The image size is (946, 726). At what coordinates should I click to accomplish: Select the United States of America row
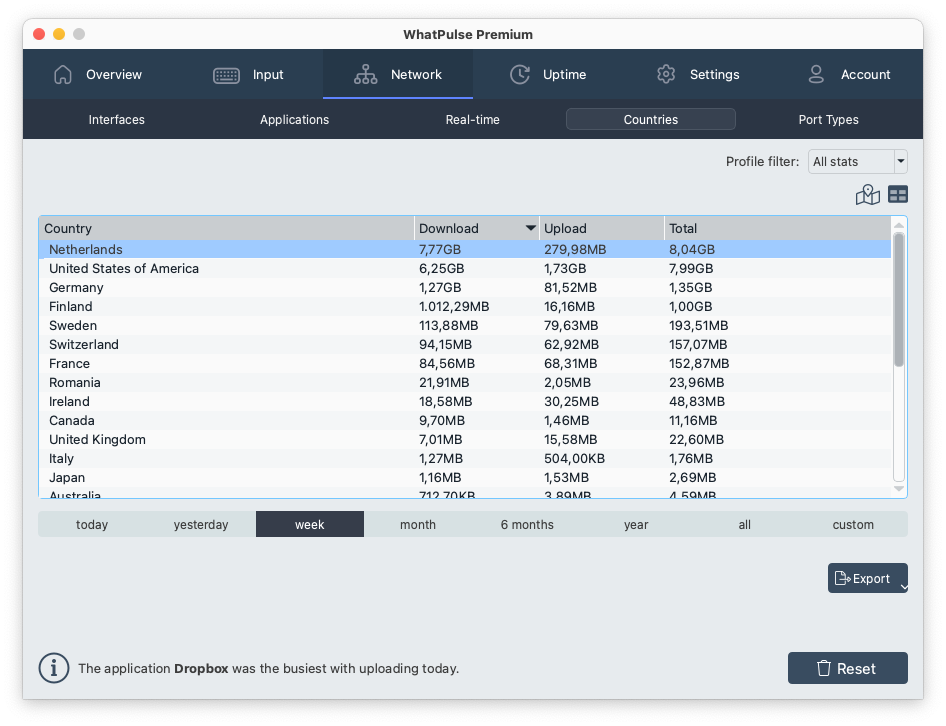(x=465, y=269)
